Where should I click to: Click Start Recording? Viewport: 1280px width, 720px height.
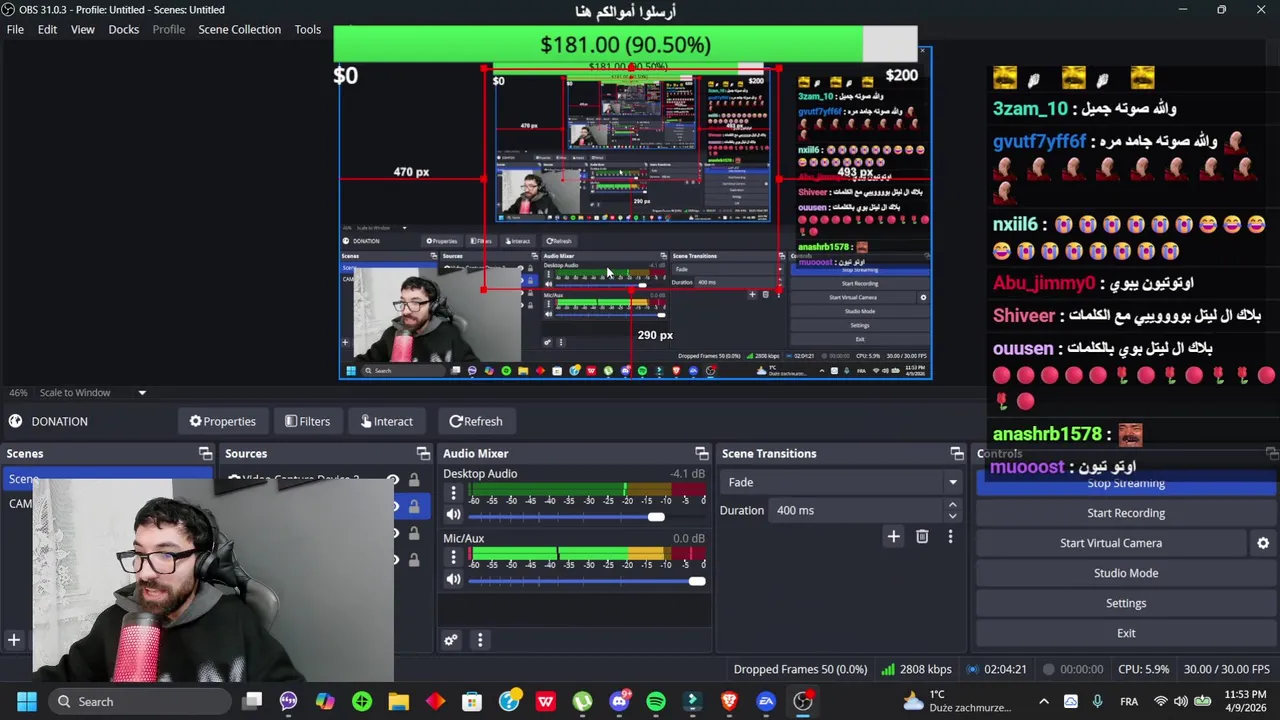click(x=1126, y=513)
